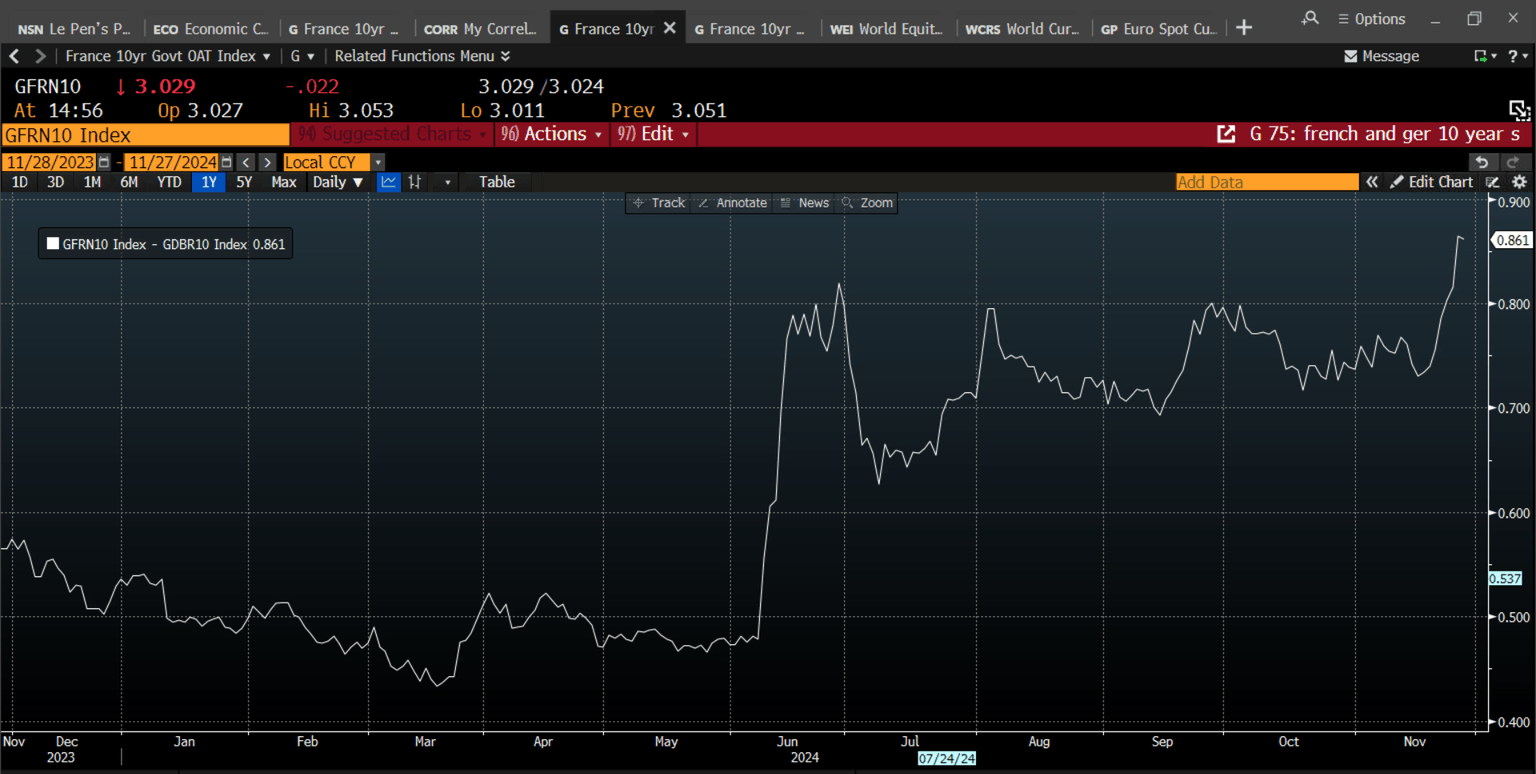Enable the Annotate chart mode
Image resolution: width=1536 pixels, height=774 pixels.
732,203
